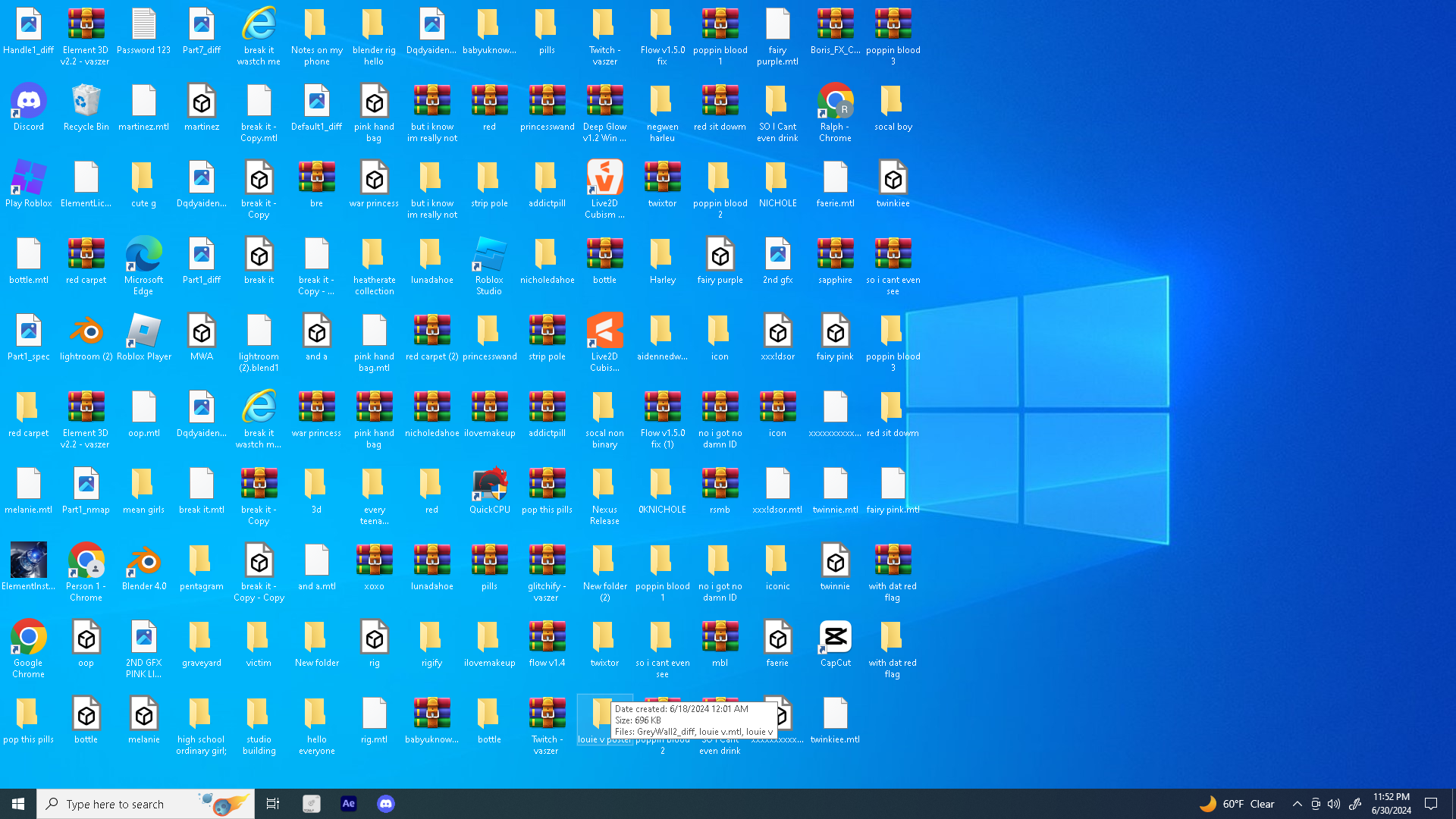Select the Boris_FX_C... archive
Screen dimensions: 1456x819
coord(836,32)
